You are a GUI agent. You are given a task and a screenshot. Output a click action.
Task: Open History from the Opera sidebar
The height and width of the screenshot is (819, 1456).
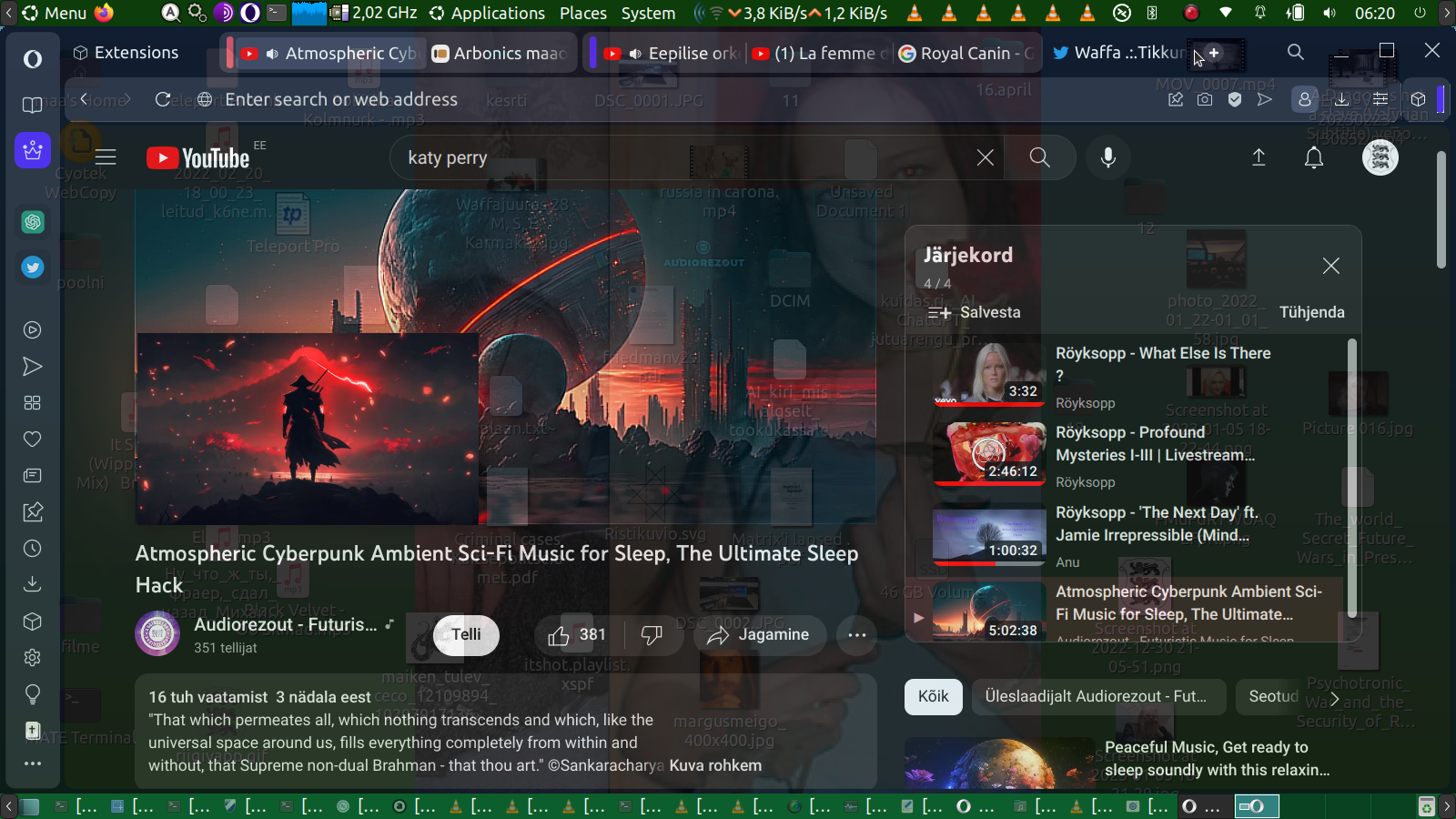click(33, 549)
